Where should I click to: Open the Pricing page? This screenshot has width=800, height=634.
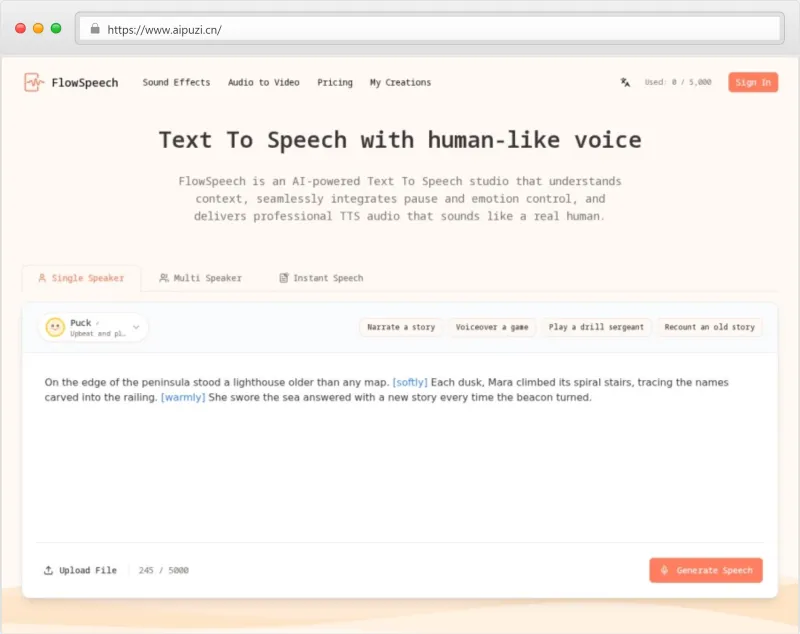click(335, 83)
